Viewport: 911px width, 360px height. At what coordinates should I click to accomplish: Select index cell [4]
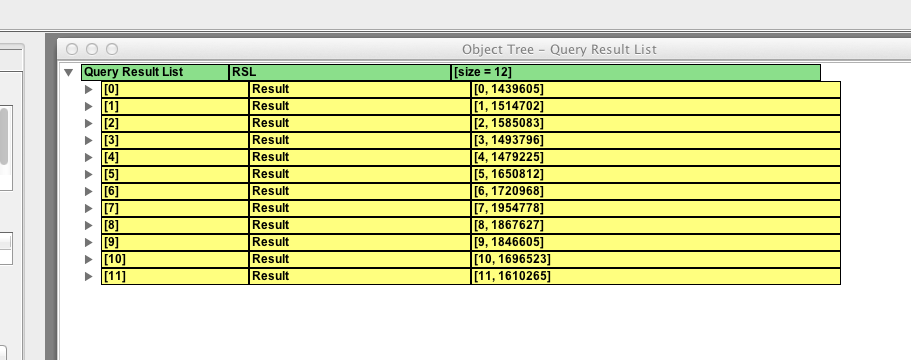(175, 157)
